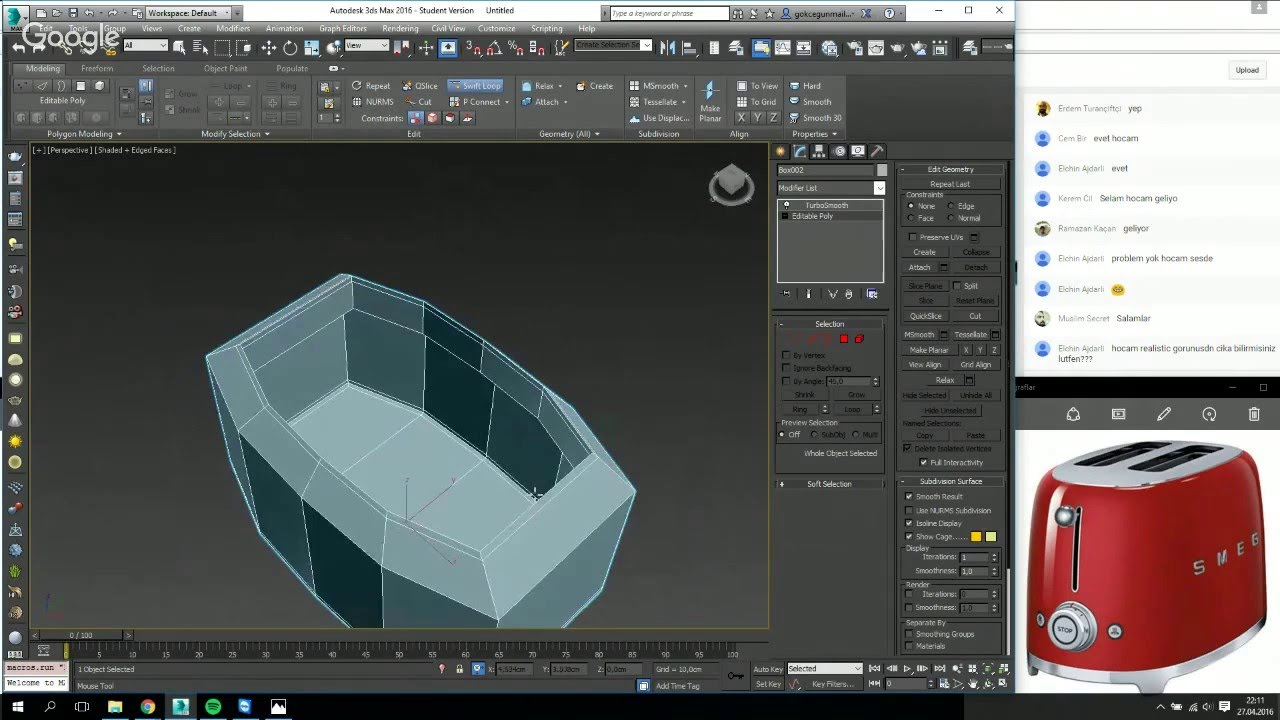Click the QSlice tool in ribbon
The height and width of the screenshot is (720, 1280).
click(420, 86)
